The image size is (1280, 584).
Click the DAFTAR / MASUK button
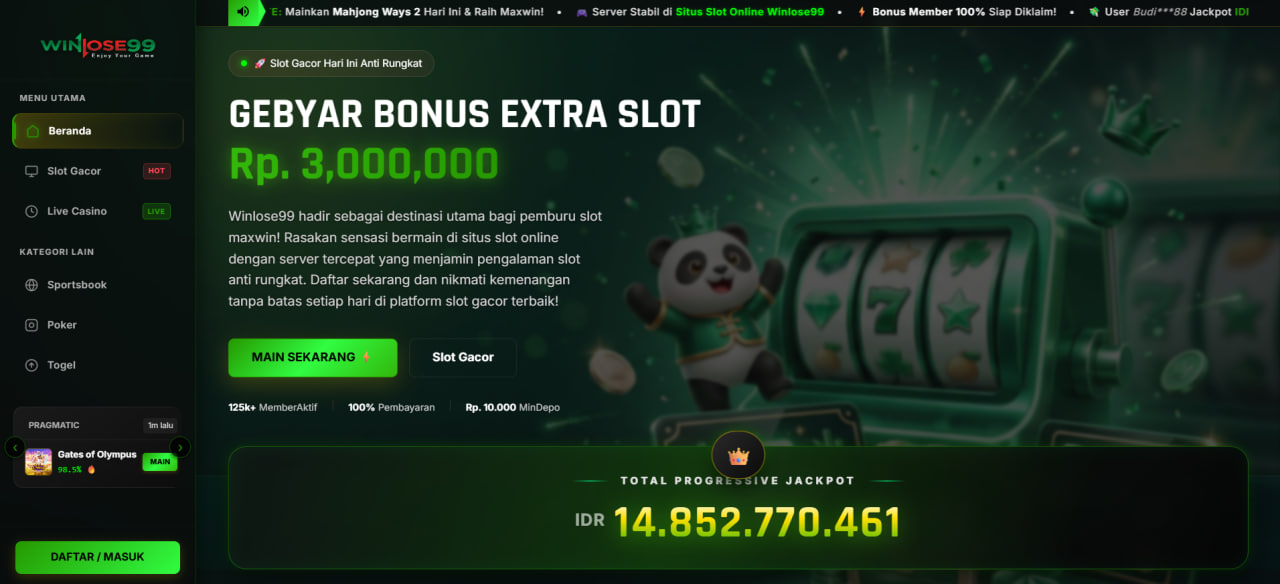click(x=98, y=557)
